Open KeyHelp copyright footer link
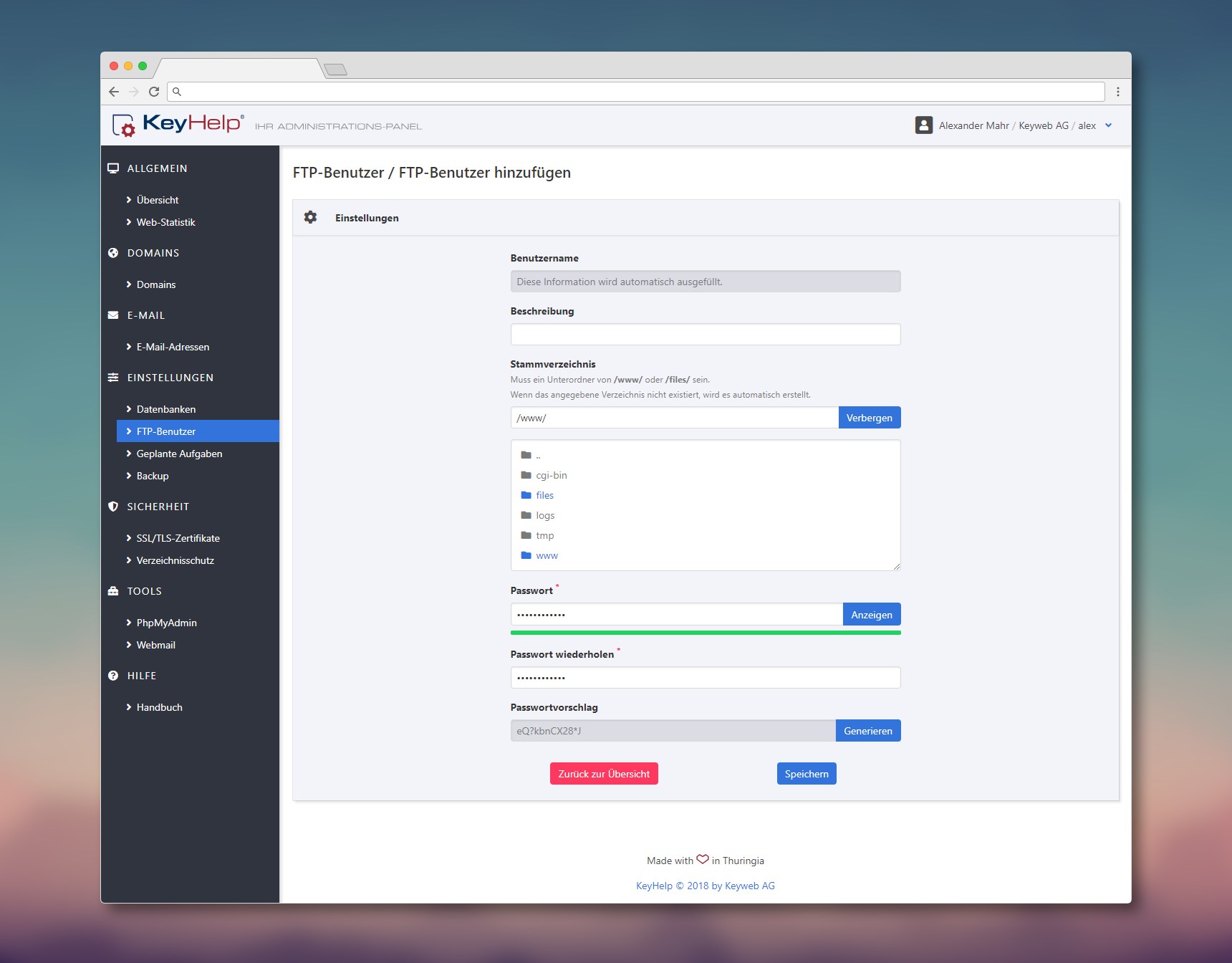The image size is (1232, 963). (705, 886)
